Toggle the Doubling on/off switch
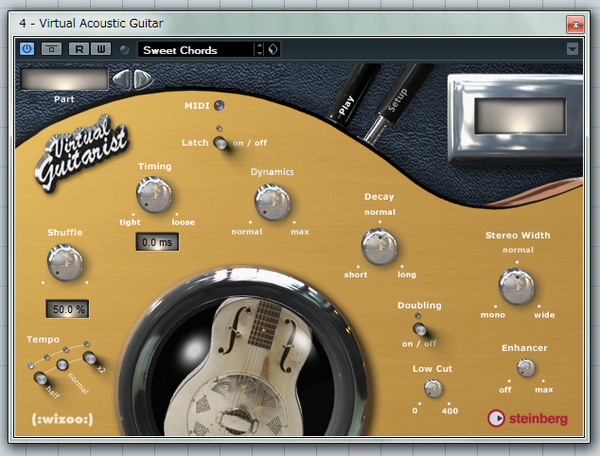Image resolution: width=600 pixels, height=456 pixels. [x=419, y=329]
